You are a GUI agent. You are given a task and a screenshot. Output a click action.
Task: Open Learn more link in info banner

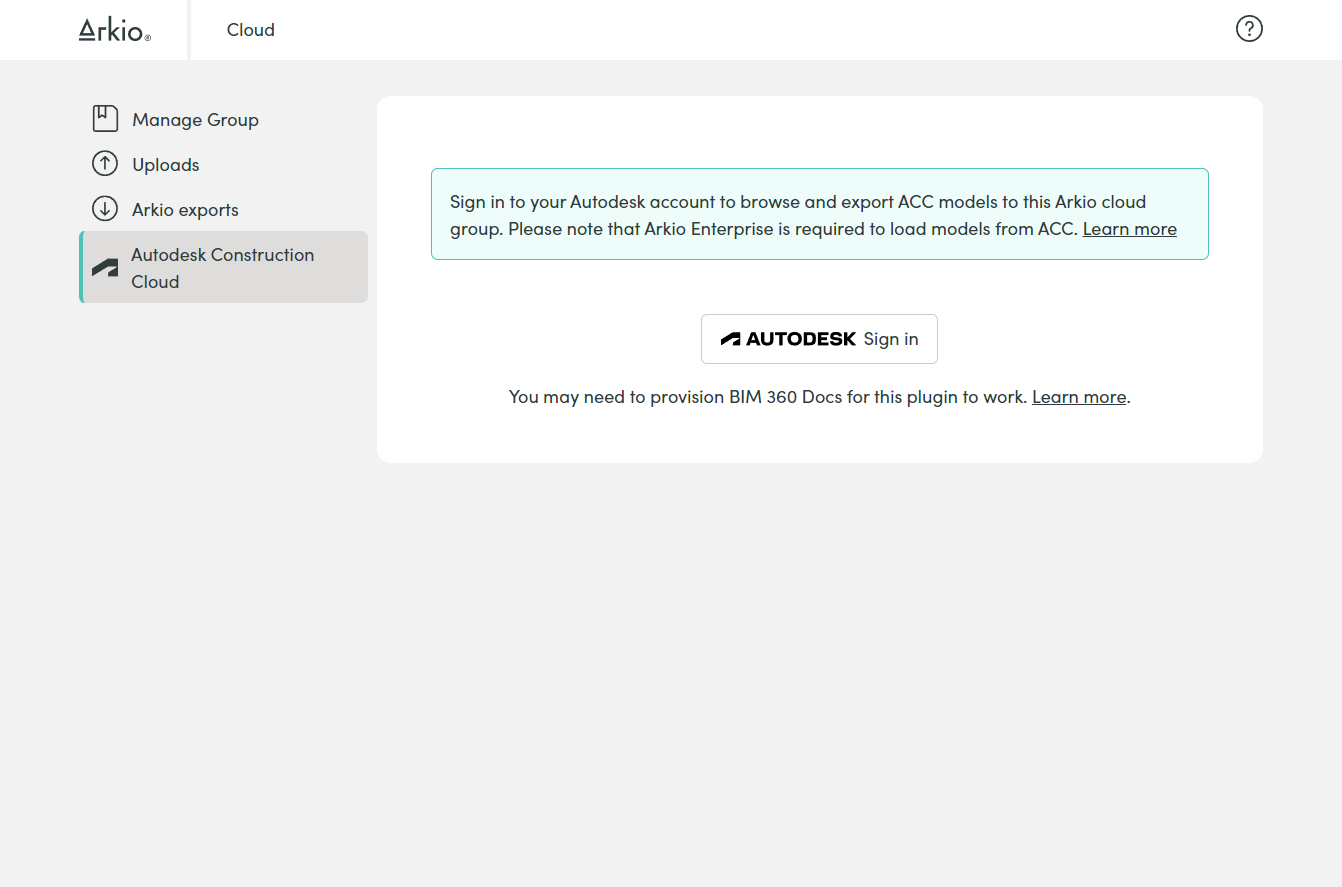pos(1129,229)
